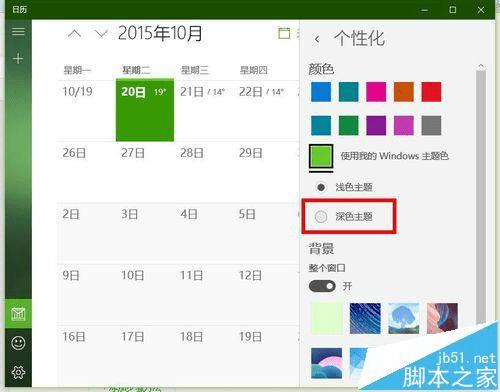500x392 pixels.
Task: Click the personalization panel scrollbar
Action: coord(481,197)
